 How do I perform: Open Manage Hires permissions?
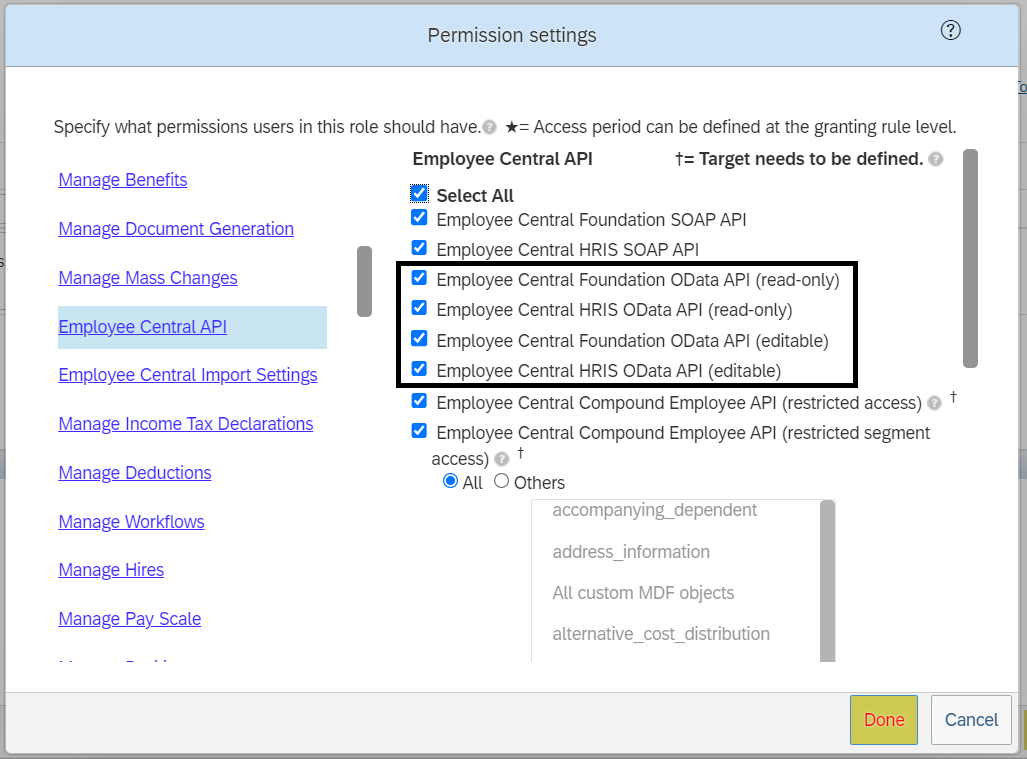click(x=111, y=570)
